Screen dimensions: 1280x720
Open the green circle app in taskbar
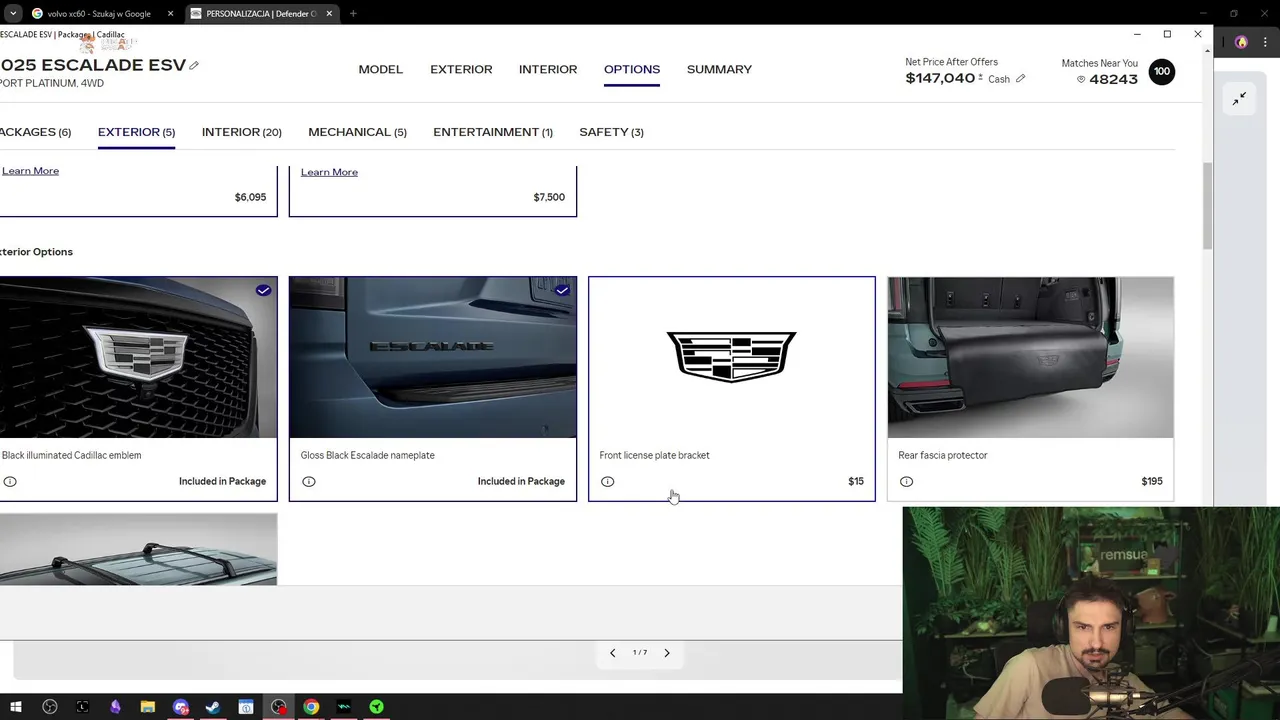(376, 707)
